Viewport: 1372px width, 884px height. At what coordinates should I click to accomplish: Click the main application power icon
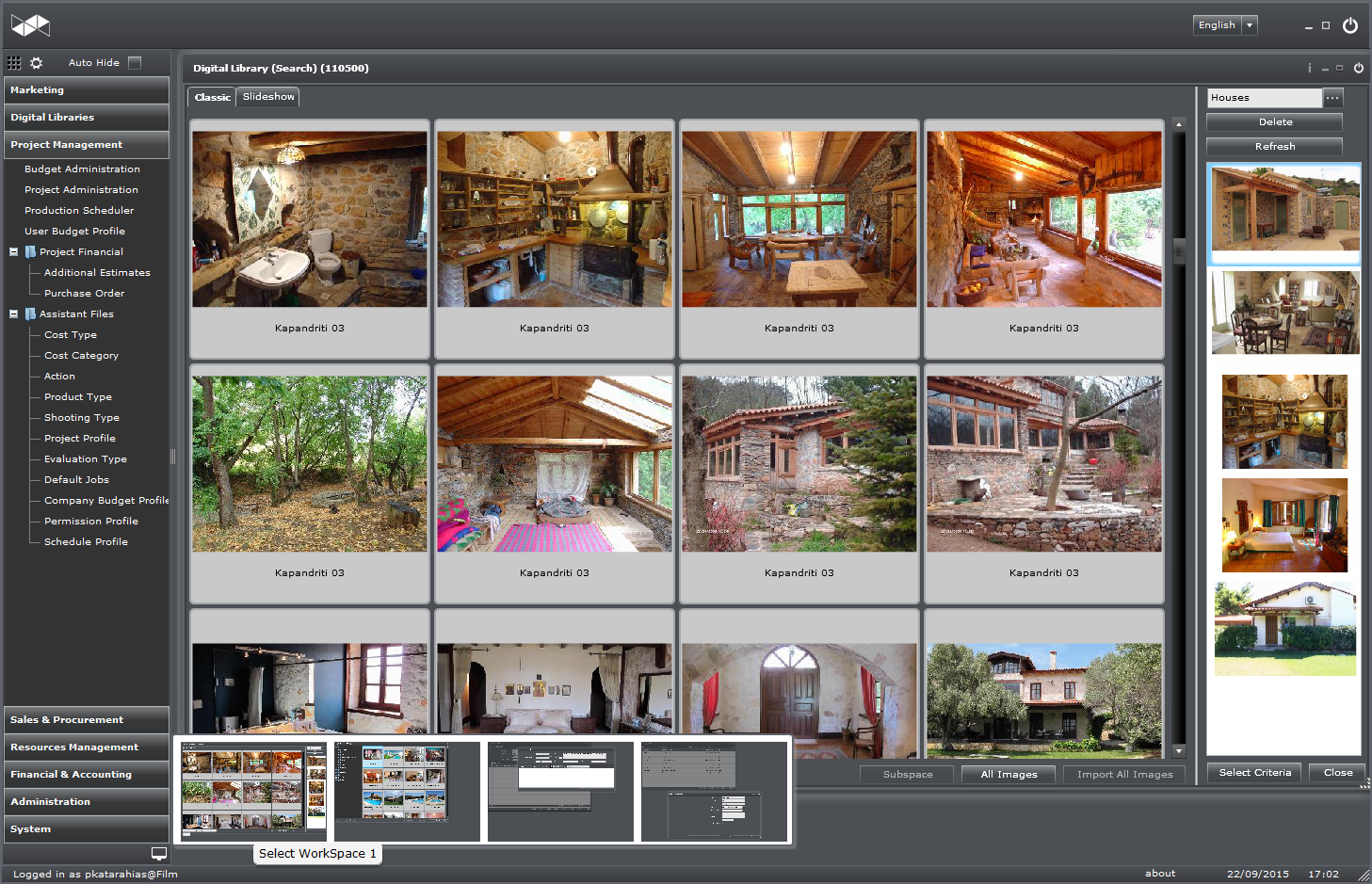click(x=1349, y=25)
